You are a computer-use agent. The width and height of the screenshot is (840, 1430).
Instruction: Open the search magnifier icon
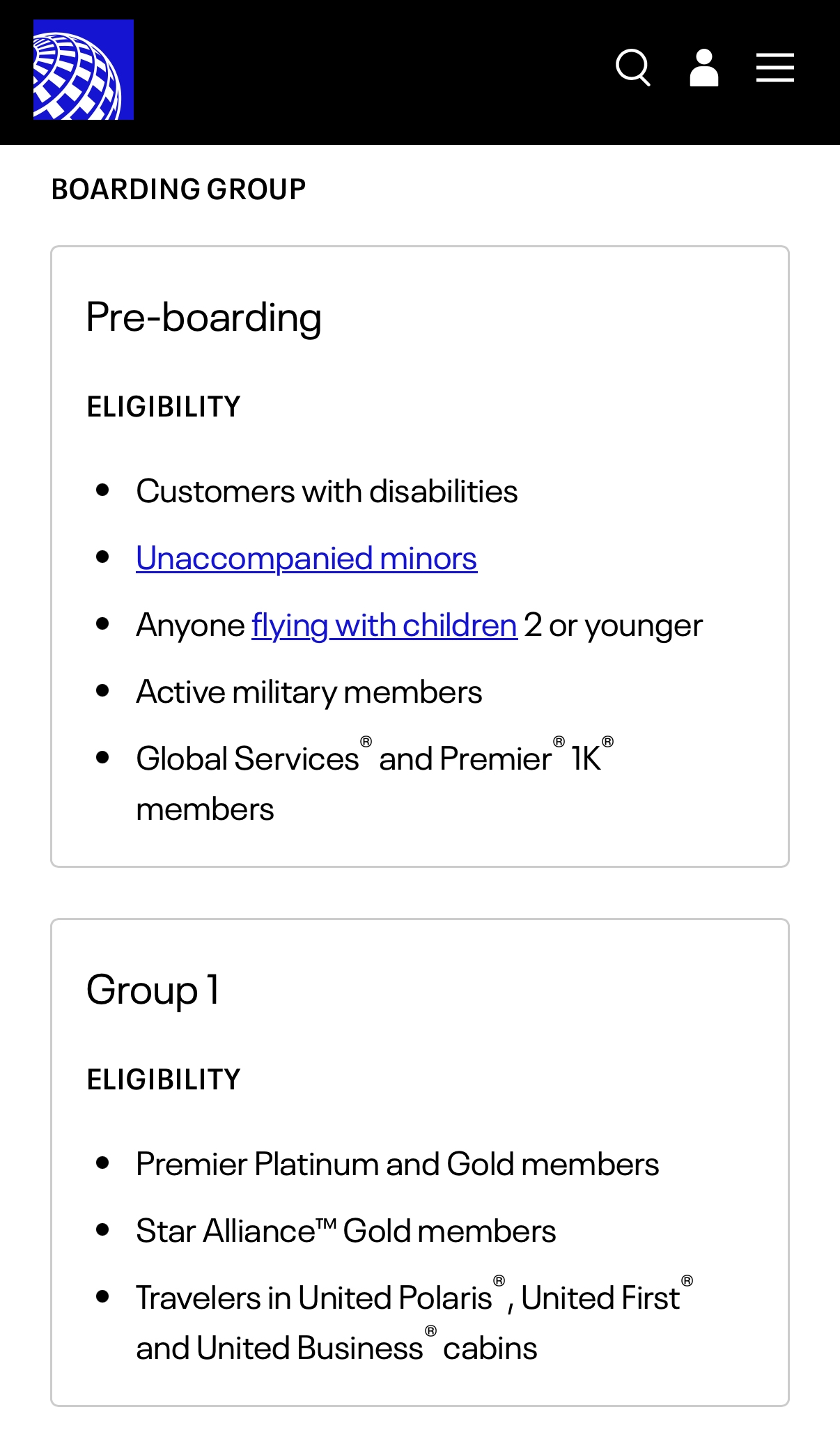tap(632, 68)
